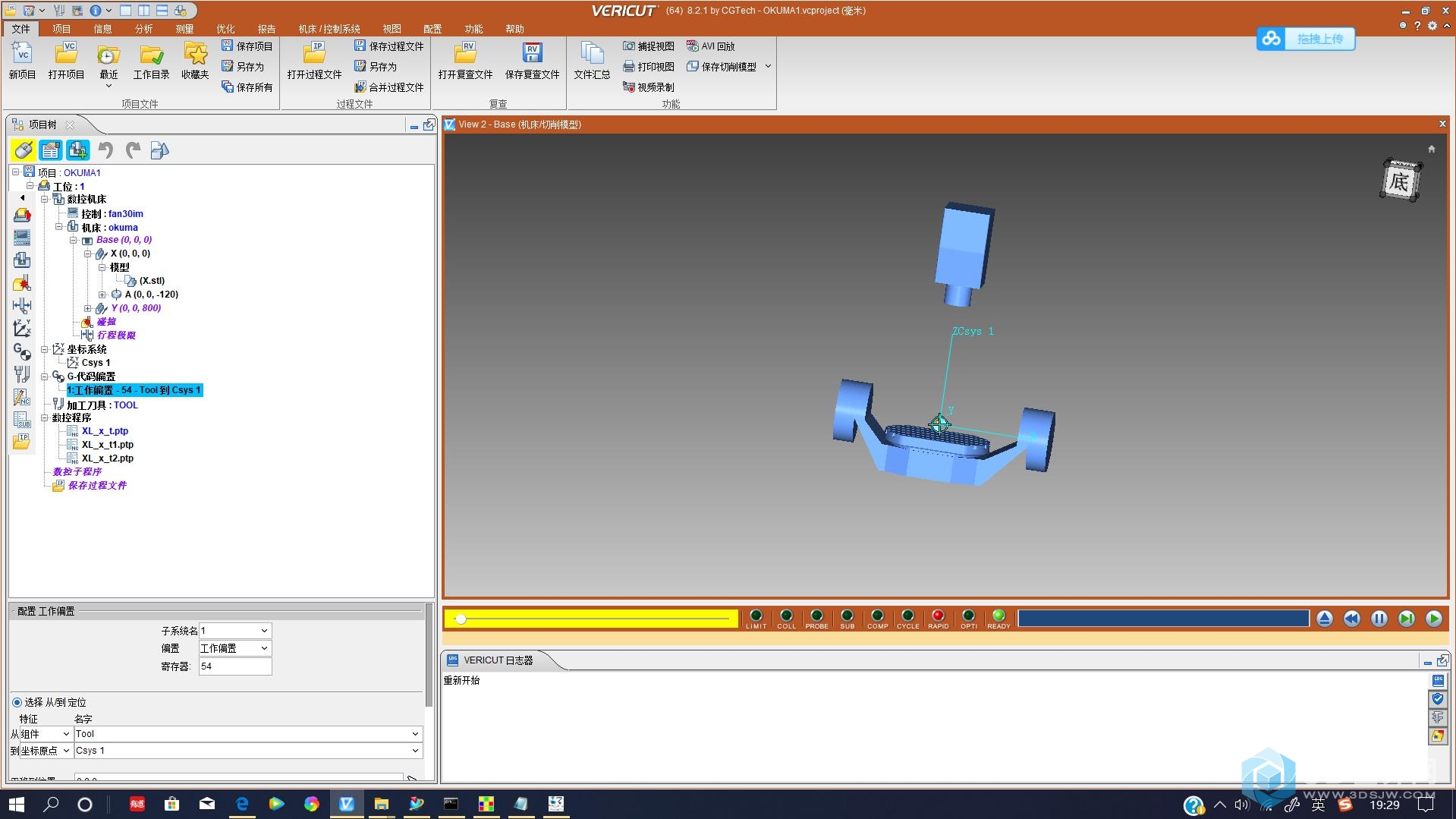Image resolution: width=1456 pixels, height=819 pixels.
Task: Open the Tool name dropdown
Action: pos(248,734)
